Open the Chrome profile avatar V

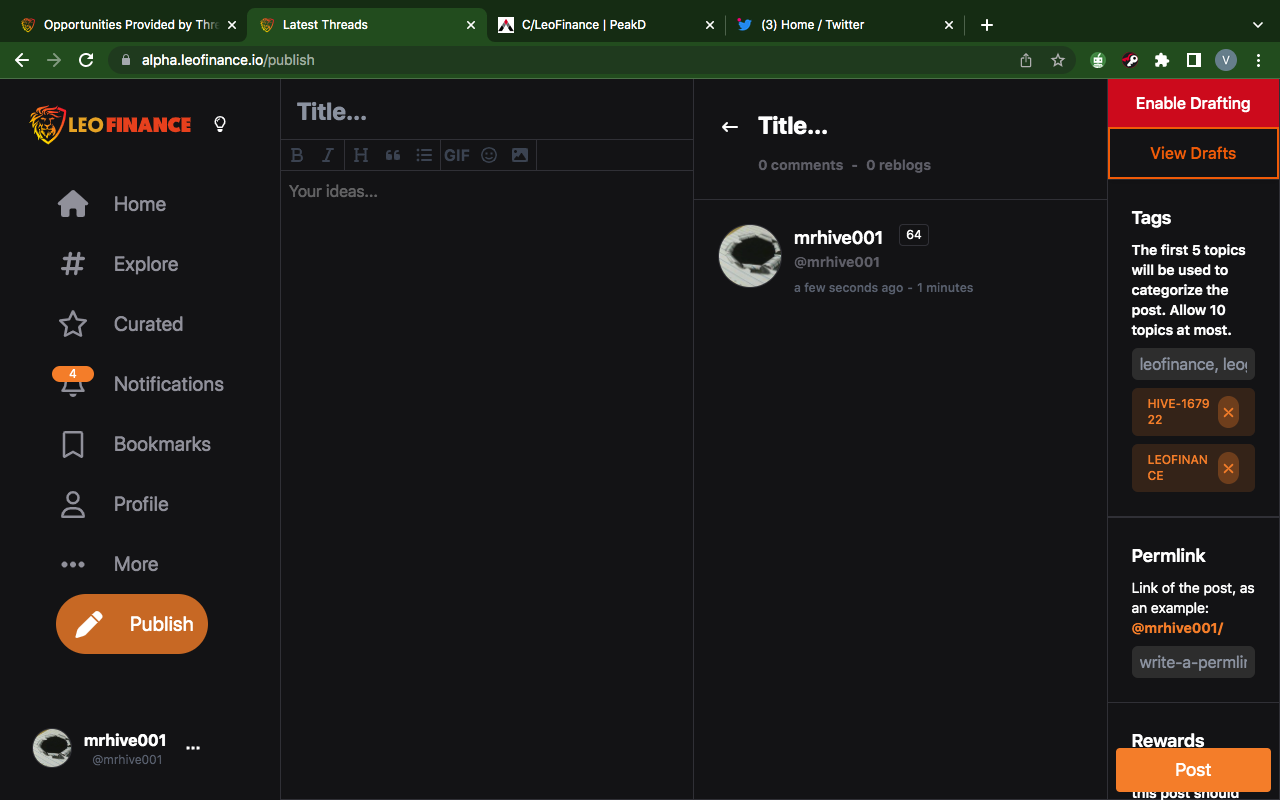pos(1226,60)
